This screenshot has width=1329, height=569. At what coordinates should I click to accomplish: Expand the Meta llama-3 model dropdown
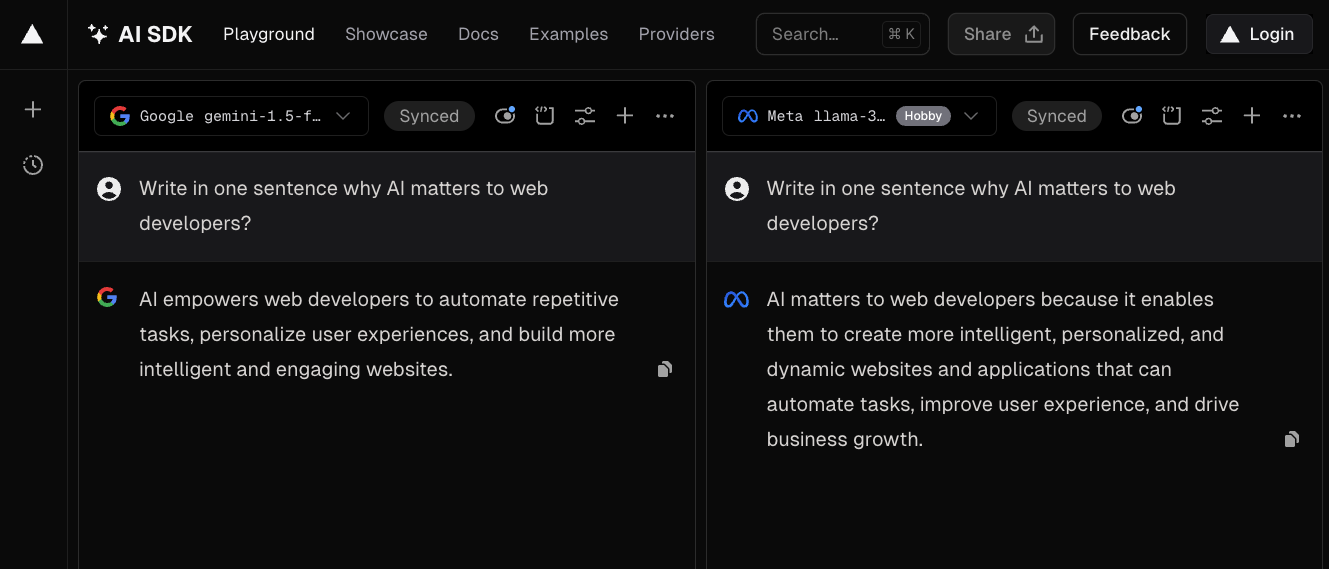858,116
